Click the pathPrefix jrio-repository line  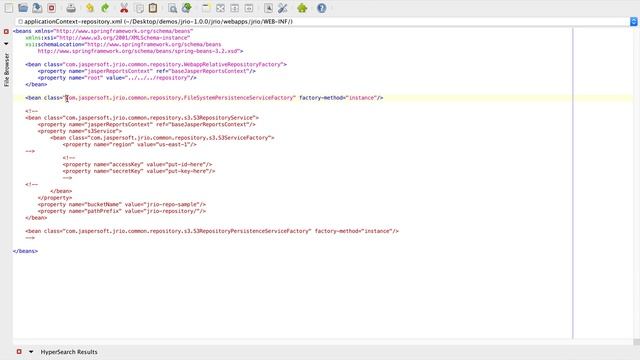(122, 211)
